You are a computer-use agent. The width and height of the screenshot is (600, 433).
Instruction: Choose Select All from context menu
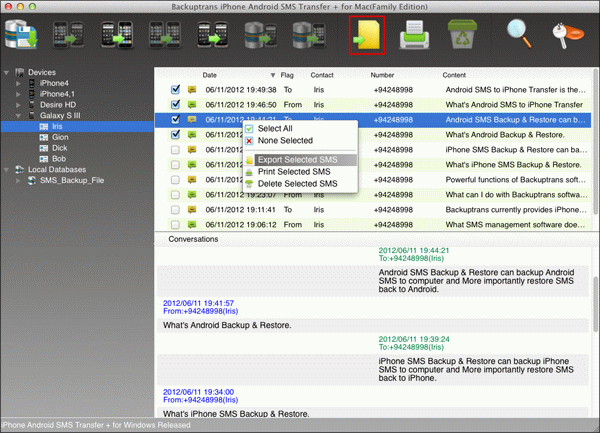coord(275,129)
